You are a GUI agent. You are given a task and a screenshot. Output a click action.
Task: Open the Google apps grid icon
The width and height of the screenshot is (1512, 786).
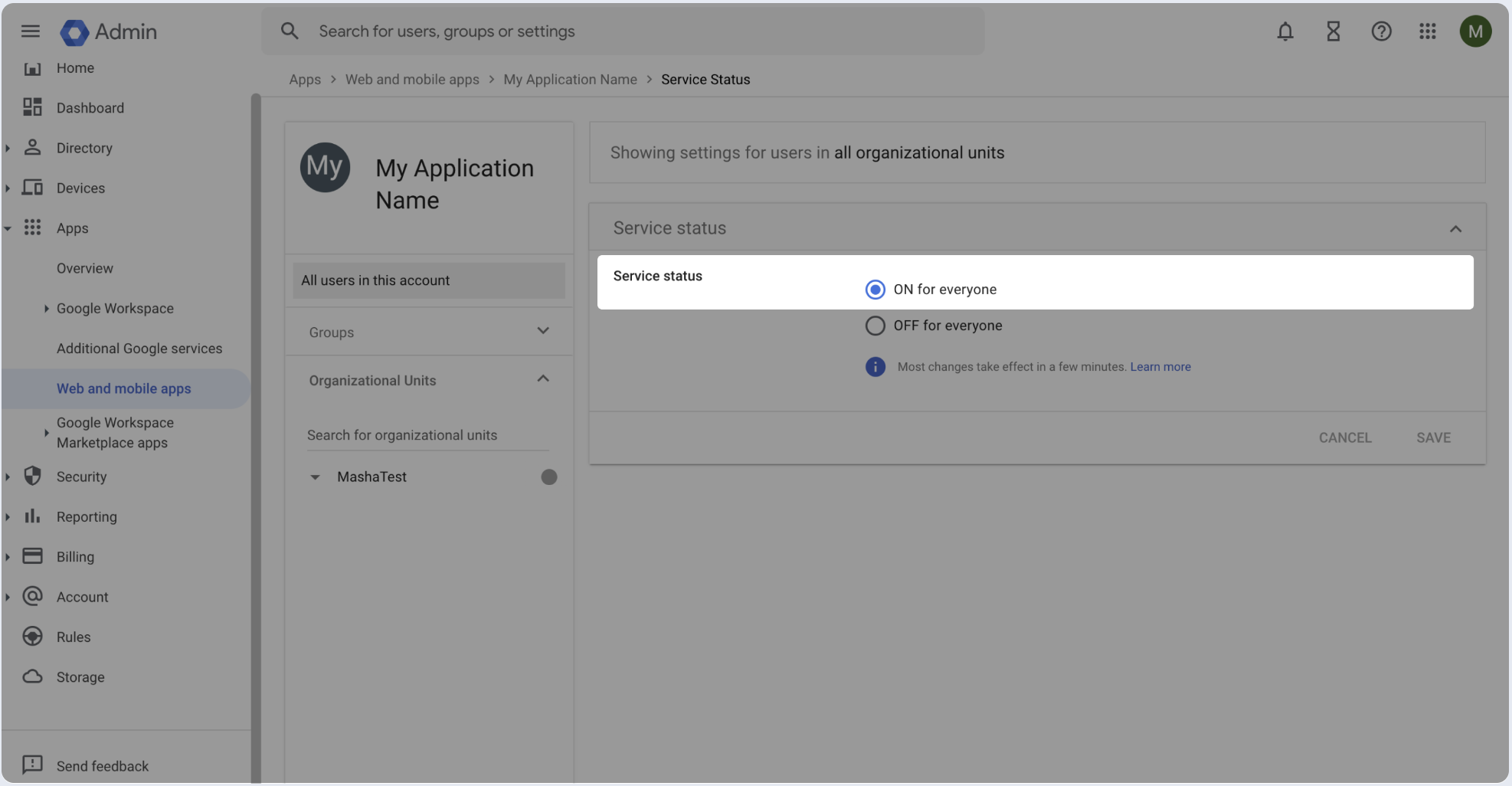coord(1427,31)
